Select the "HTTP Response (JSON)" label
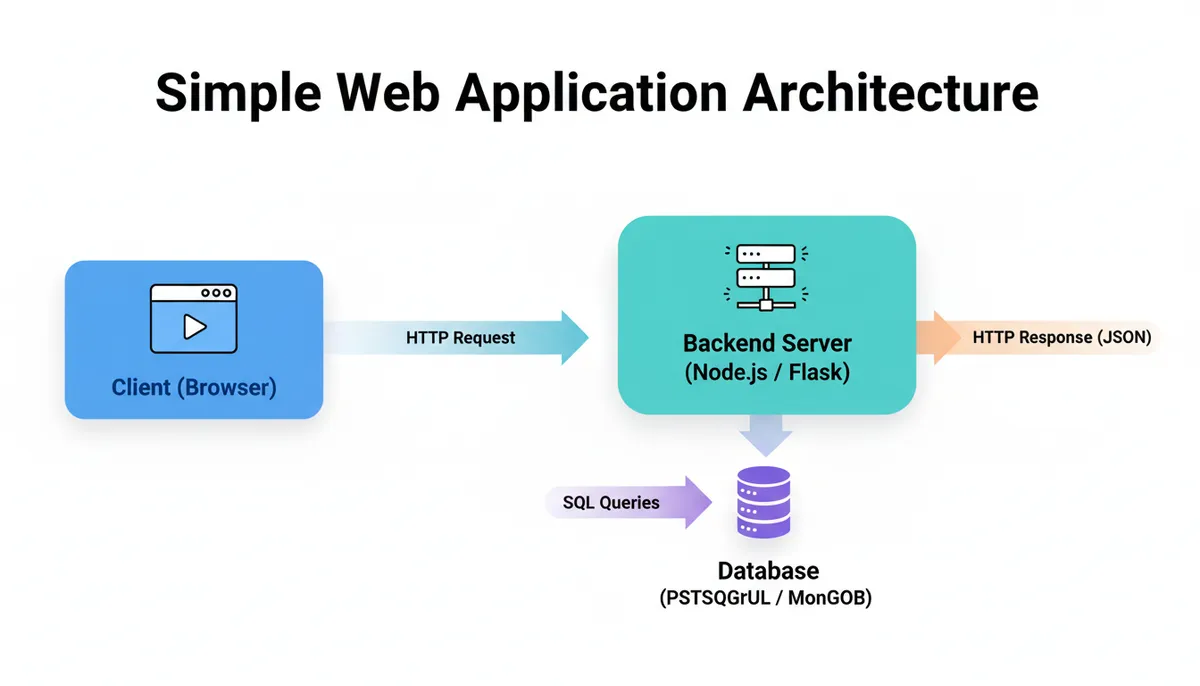Screen dimensions: 1200x686 point(1062,338)
